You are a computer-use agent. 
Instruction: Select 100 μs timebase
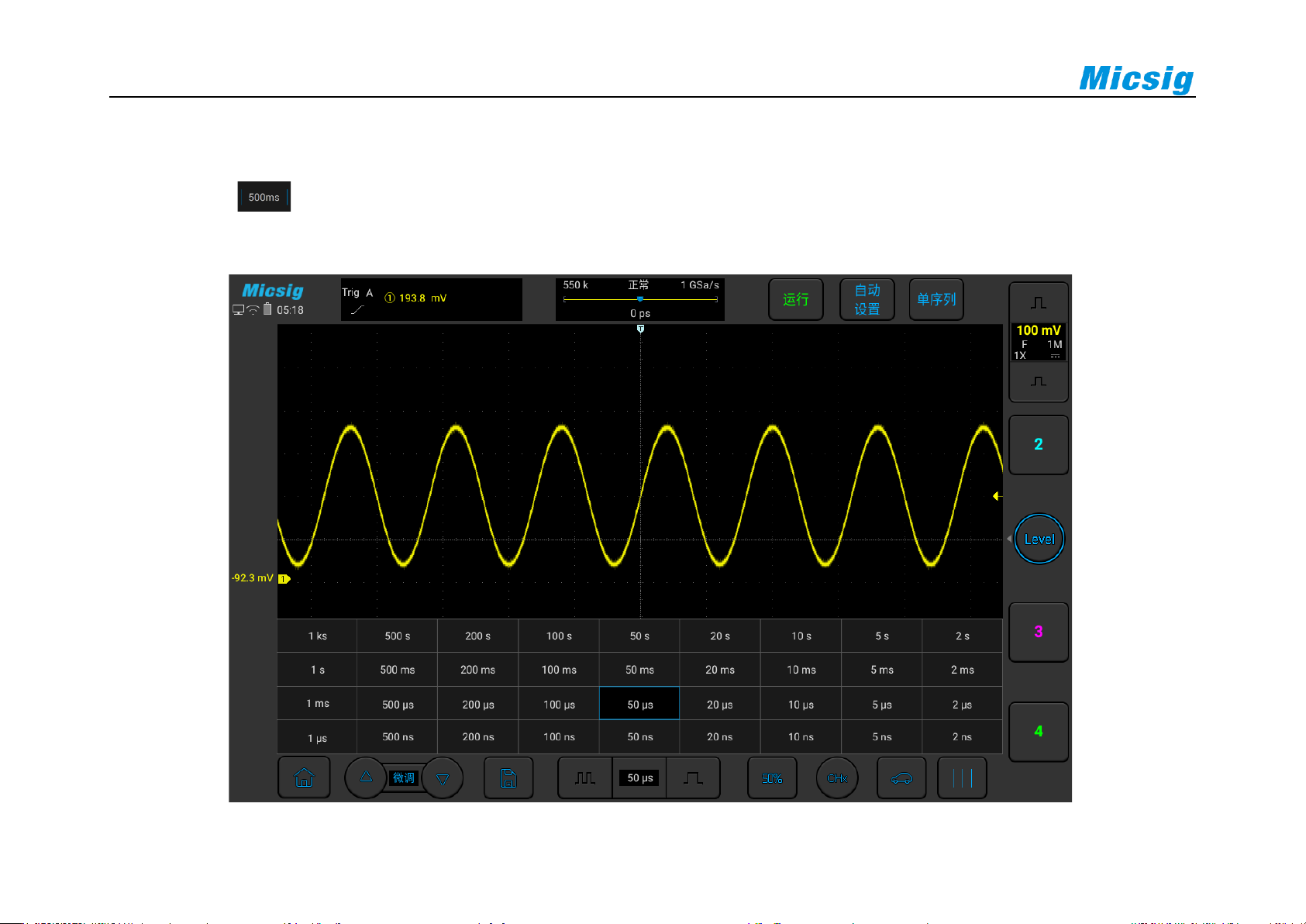coord(559,704)
